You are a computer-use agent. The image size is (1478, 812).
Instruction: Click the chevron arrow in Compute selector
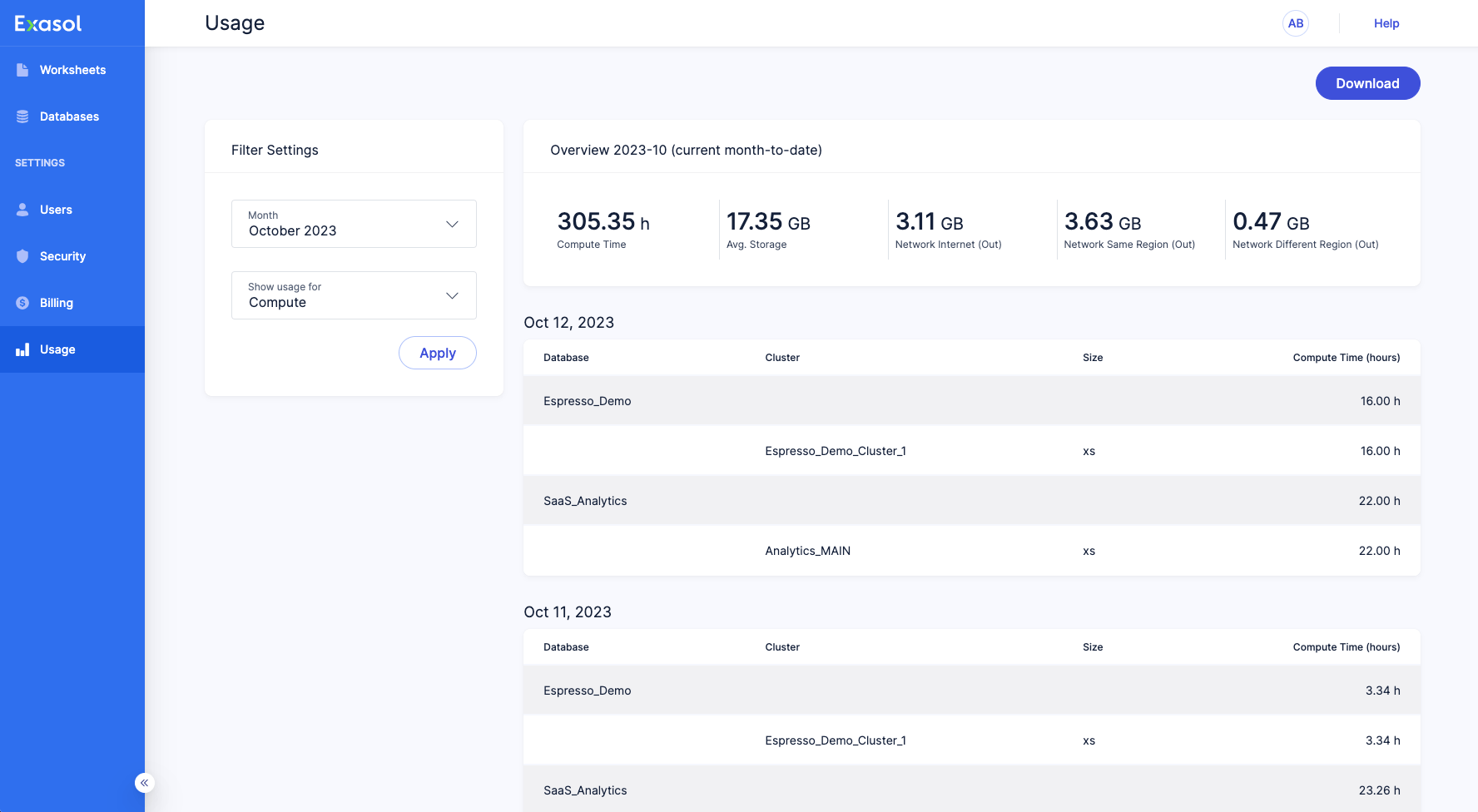452,295
